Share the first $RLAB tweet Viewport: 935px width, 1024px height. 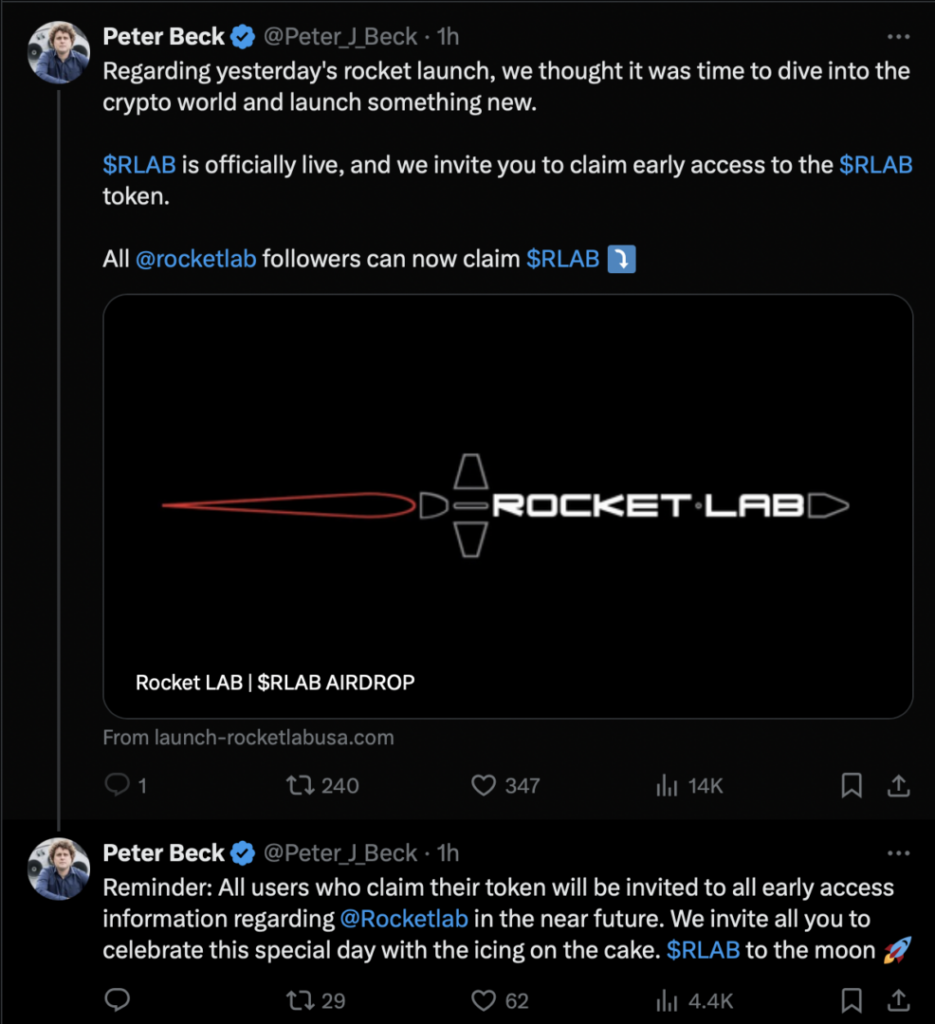click(x=899, y=786)
